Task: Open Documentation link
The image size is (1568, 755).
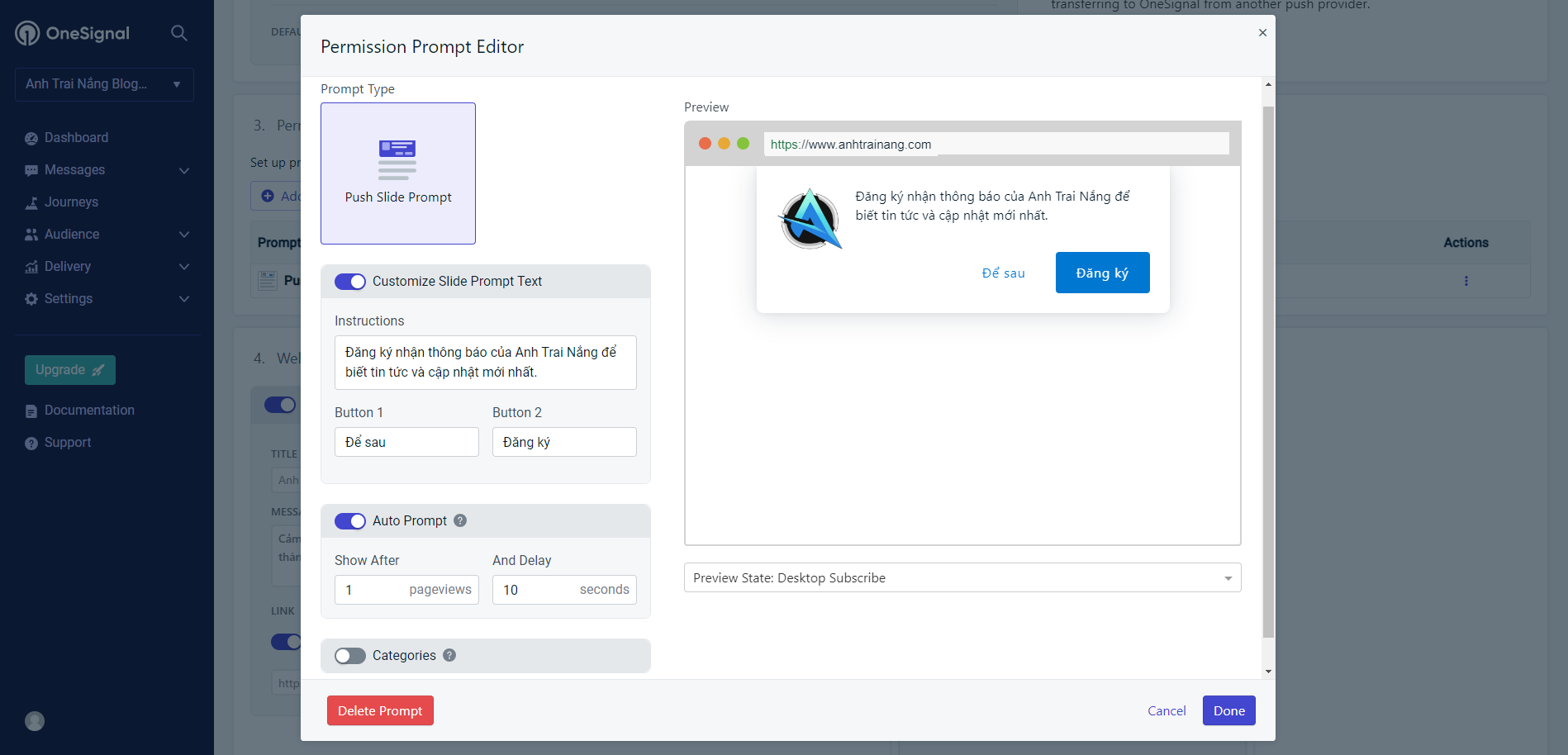Action: [x=89, y=411]
